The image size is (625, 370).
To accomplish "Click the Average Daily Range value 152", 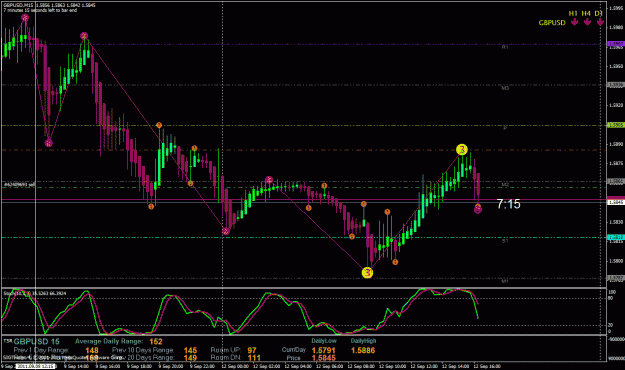I will [156, 341].
